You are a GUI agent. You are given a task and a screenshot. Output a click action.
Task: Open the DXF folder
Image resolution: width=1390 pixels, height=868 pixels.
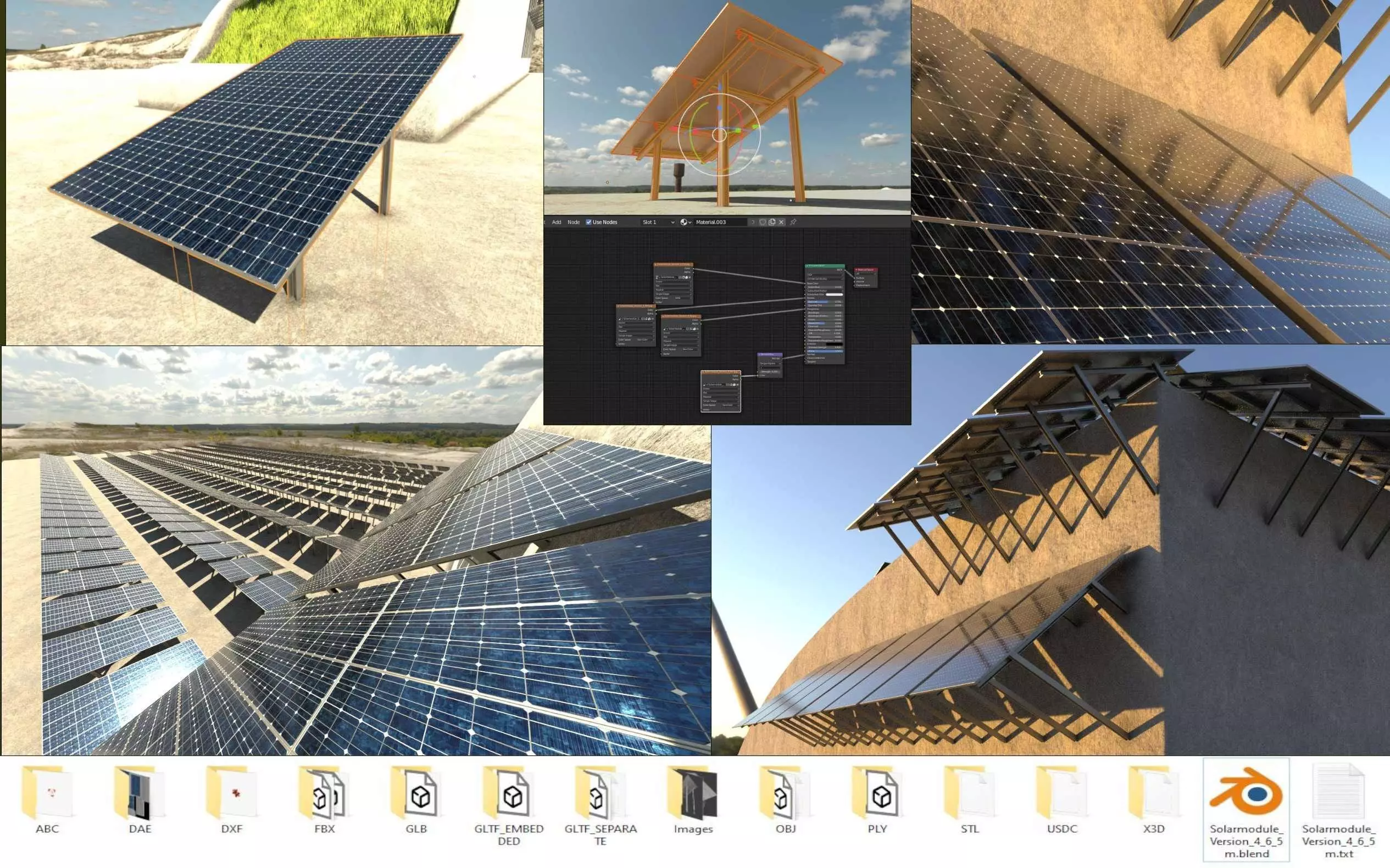tap(232, 800)
